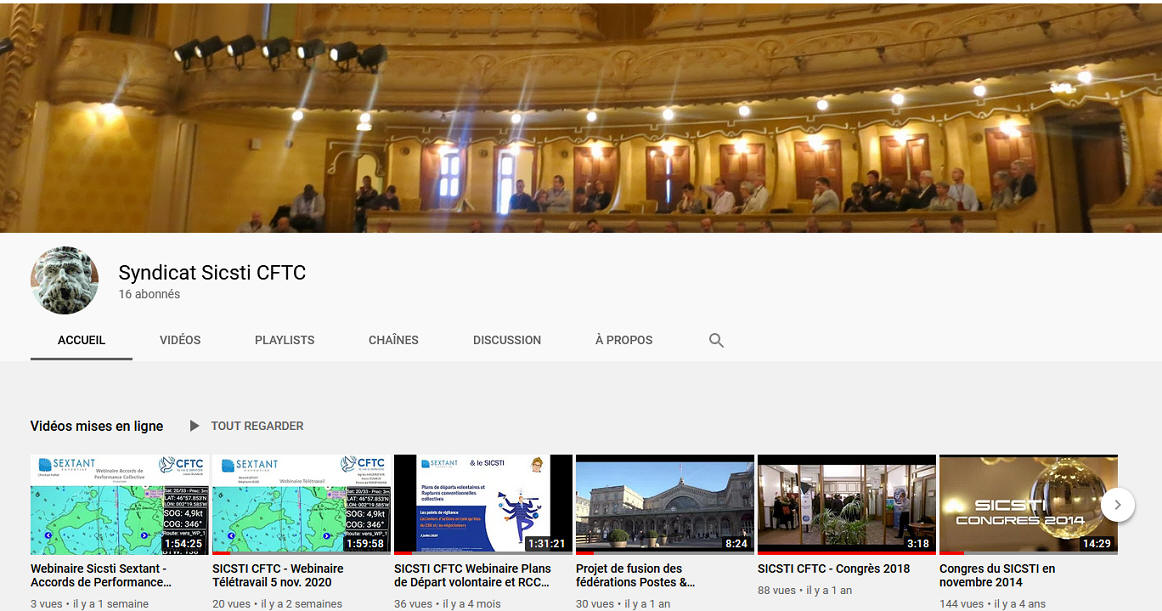The height and width of the screenshot is (611, 1162).
Task: Play the 1:59:58 Télétravail webinar thumbnail
Action: tap(301, 505)
